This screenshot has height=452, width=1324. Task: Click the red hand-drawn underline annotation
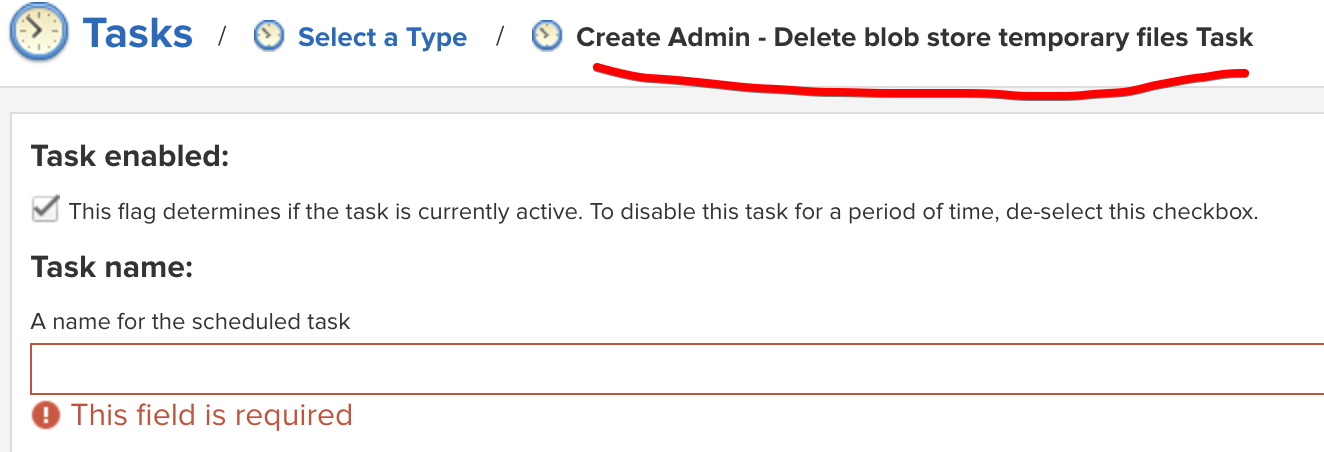coord(920,84)
